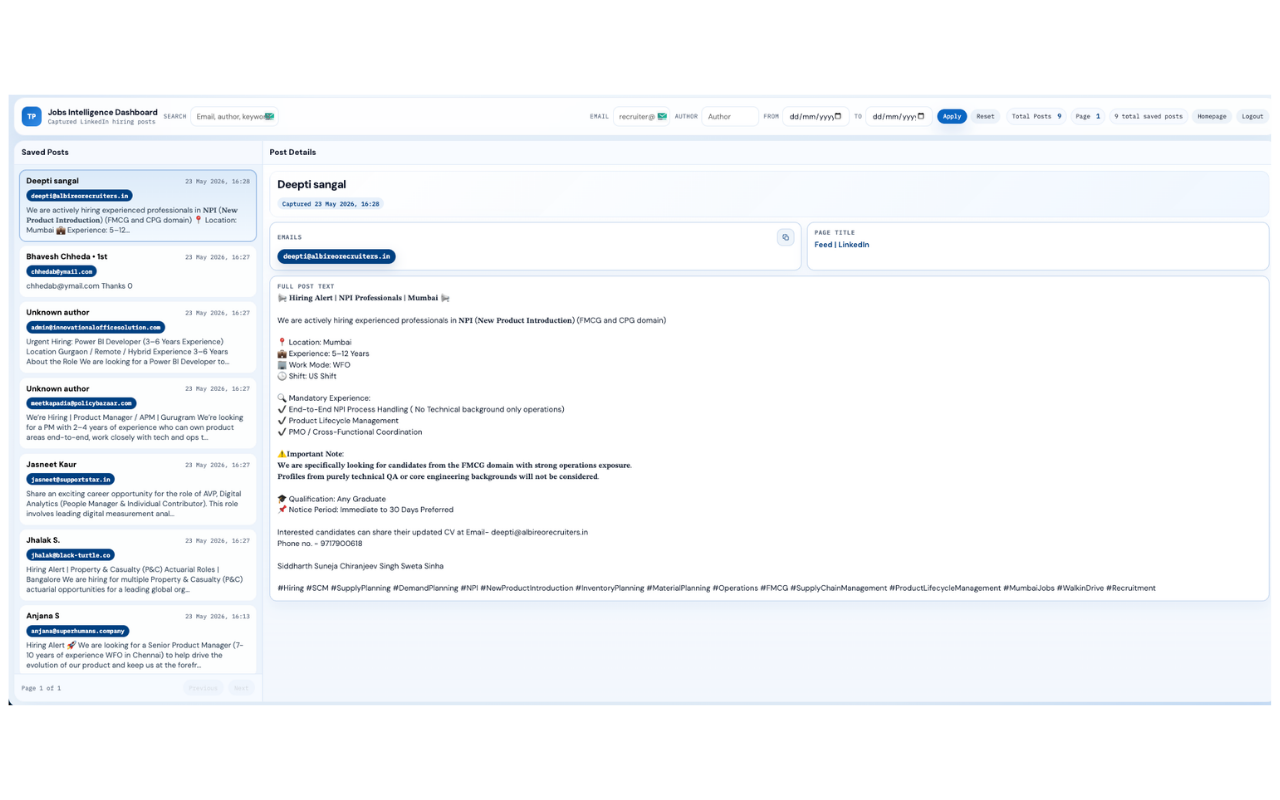Click admin@innovationalofficesolution.com email chip

click(96, 327)
